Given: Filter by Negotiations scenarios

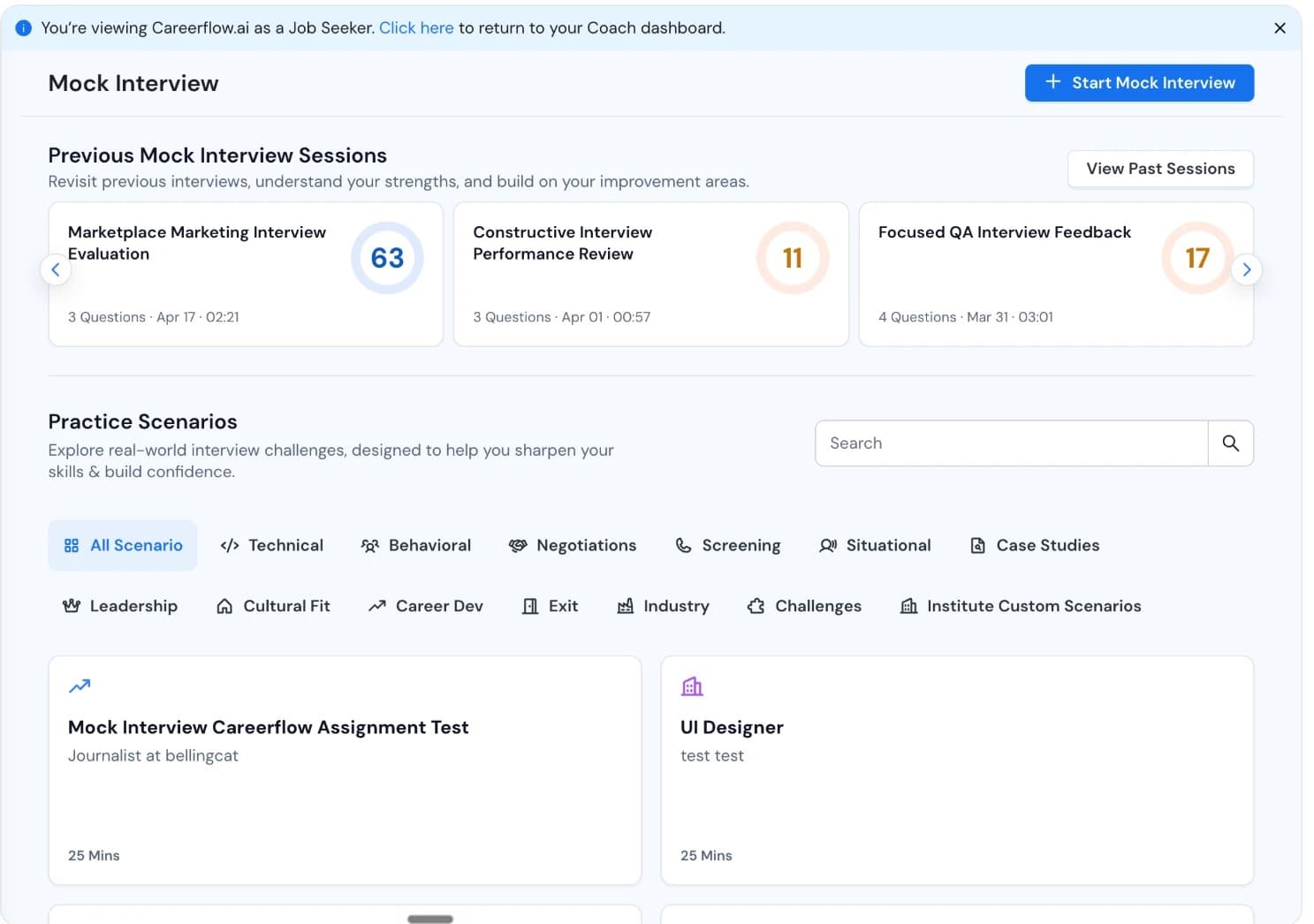Looking at the screenshot, I should coord(573,545).
